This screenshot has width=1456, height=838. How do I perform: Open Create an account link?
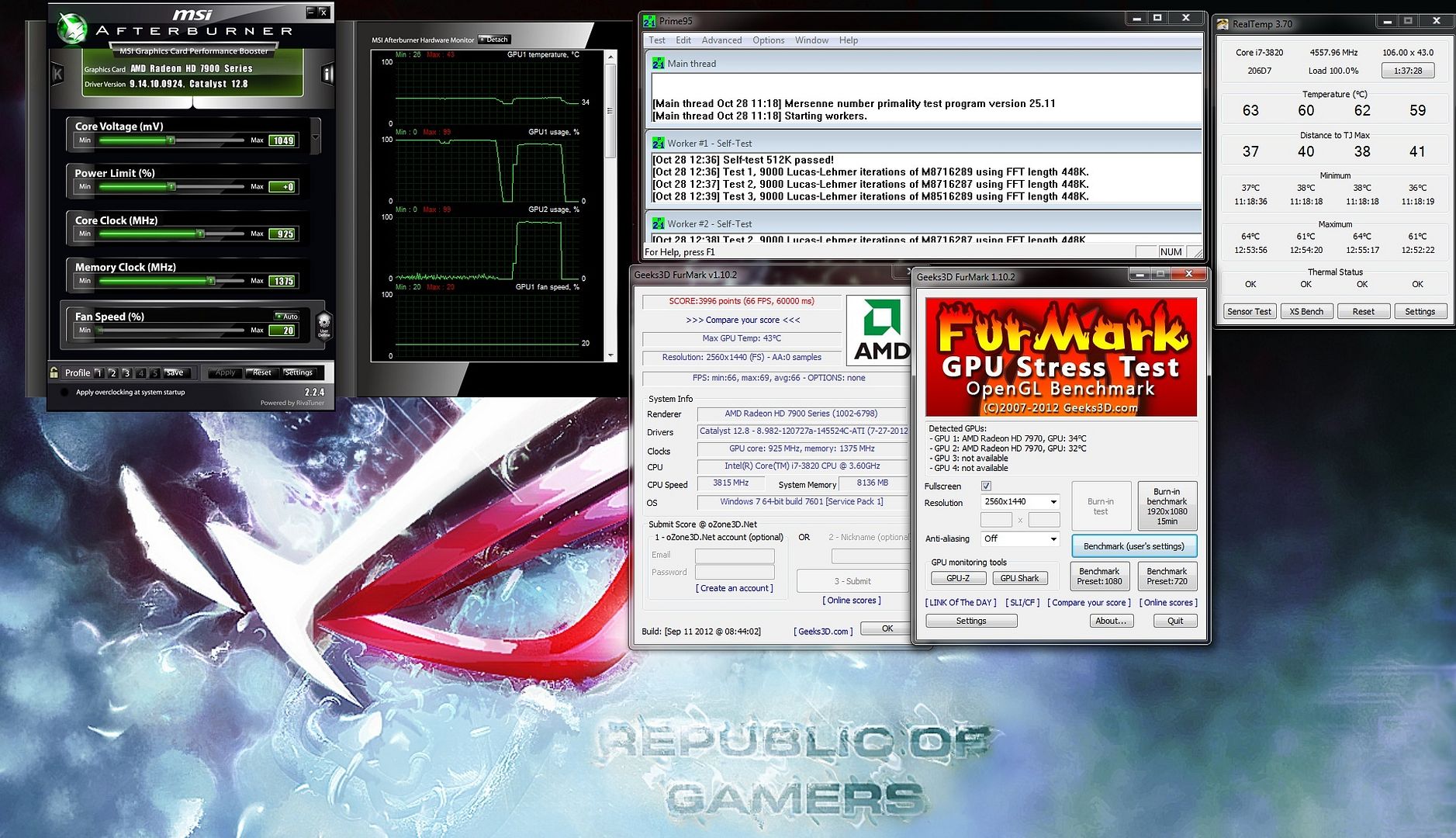point(735,588)
